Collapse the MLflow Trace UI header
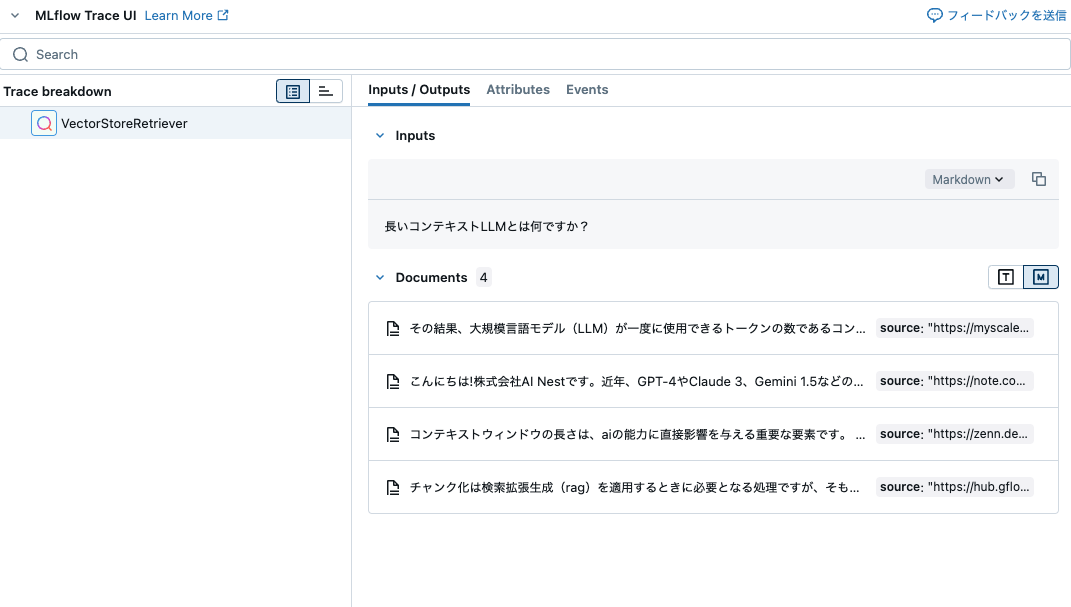 [14, 15]
